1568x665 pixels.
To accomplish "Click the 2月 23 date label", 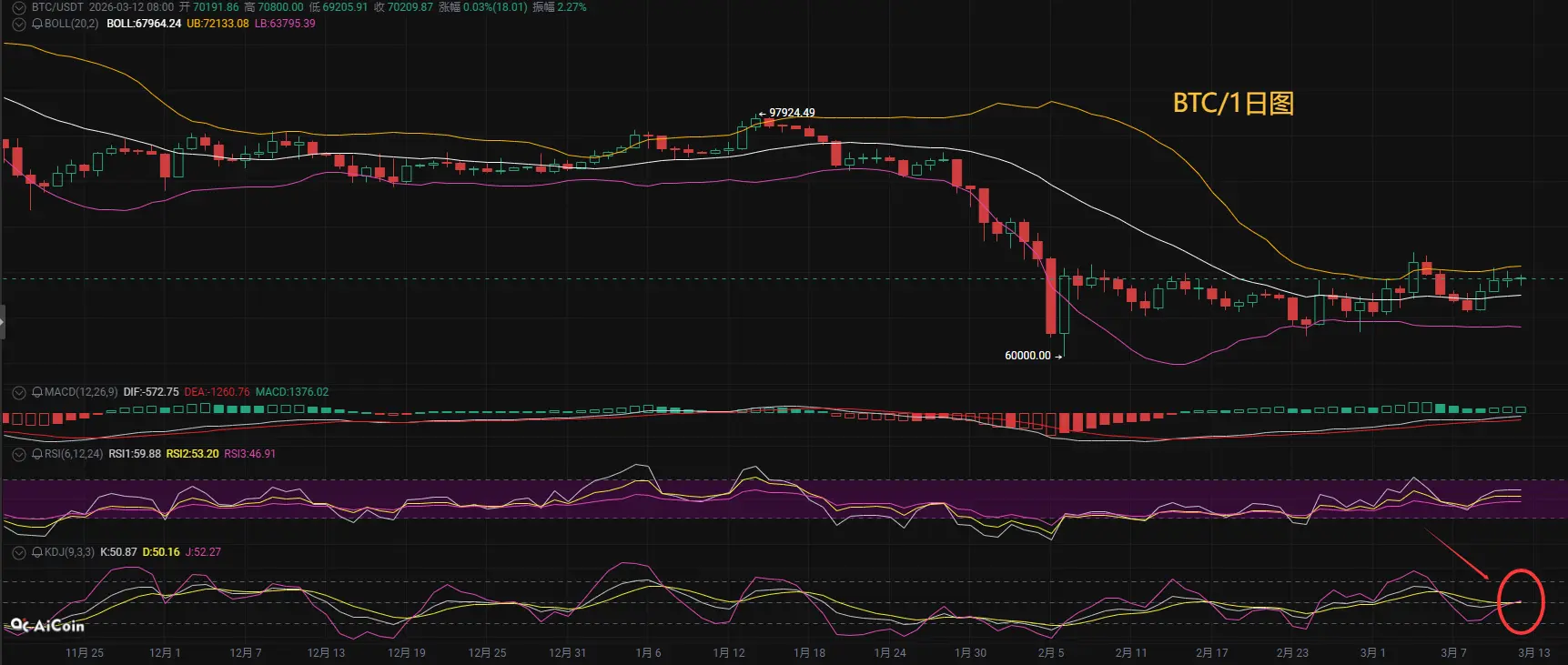I will coord(1292,653).
